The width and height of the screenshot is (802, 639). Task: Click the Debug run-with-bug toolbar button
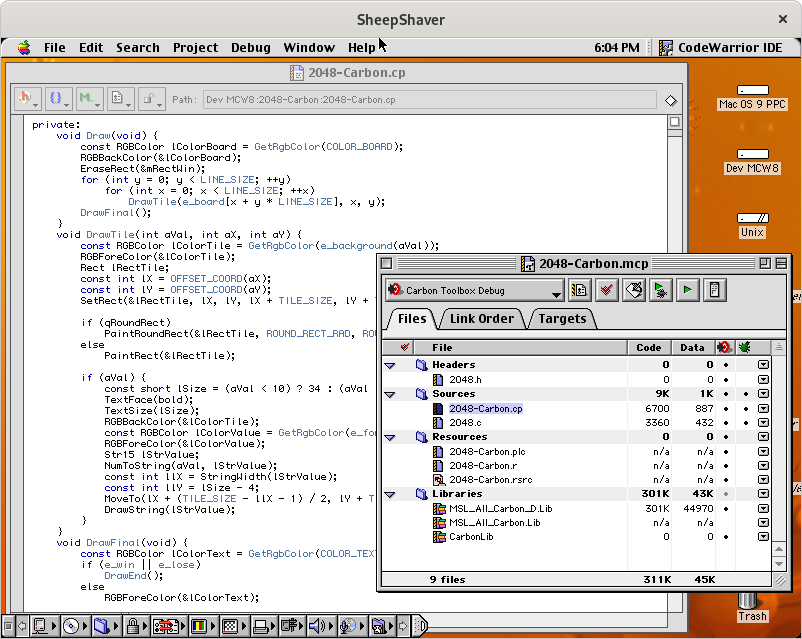point(660,290)
